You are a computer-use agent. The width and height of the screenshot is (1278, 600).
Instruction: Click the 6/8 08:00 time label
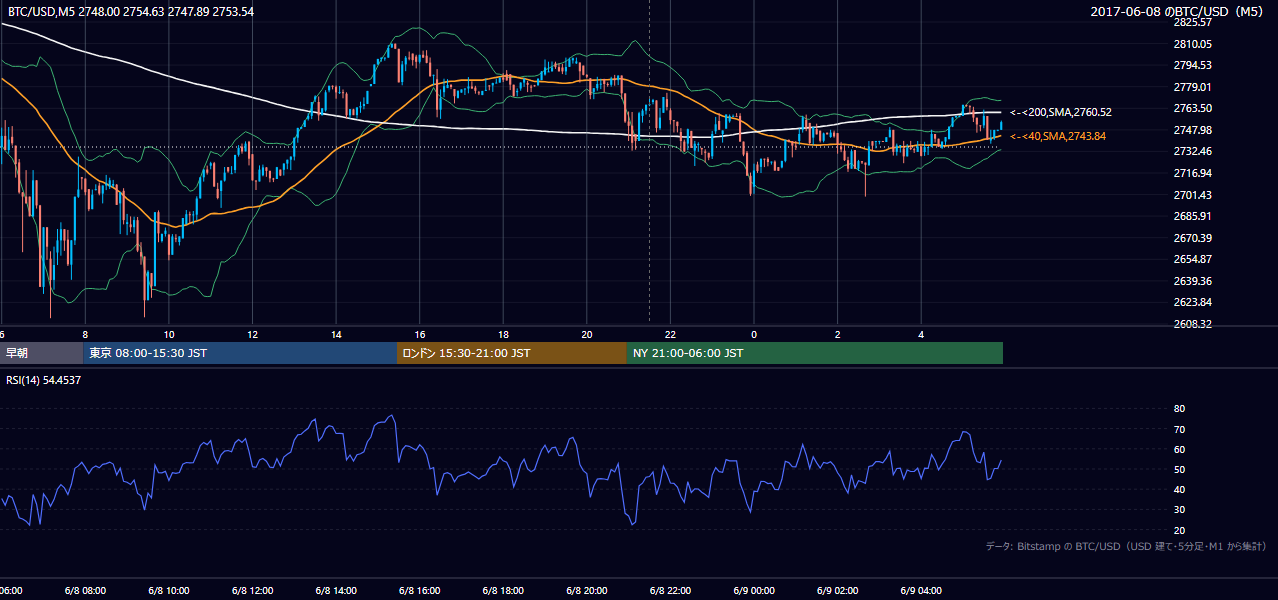85,591
